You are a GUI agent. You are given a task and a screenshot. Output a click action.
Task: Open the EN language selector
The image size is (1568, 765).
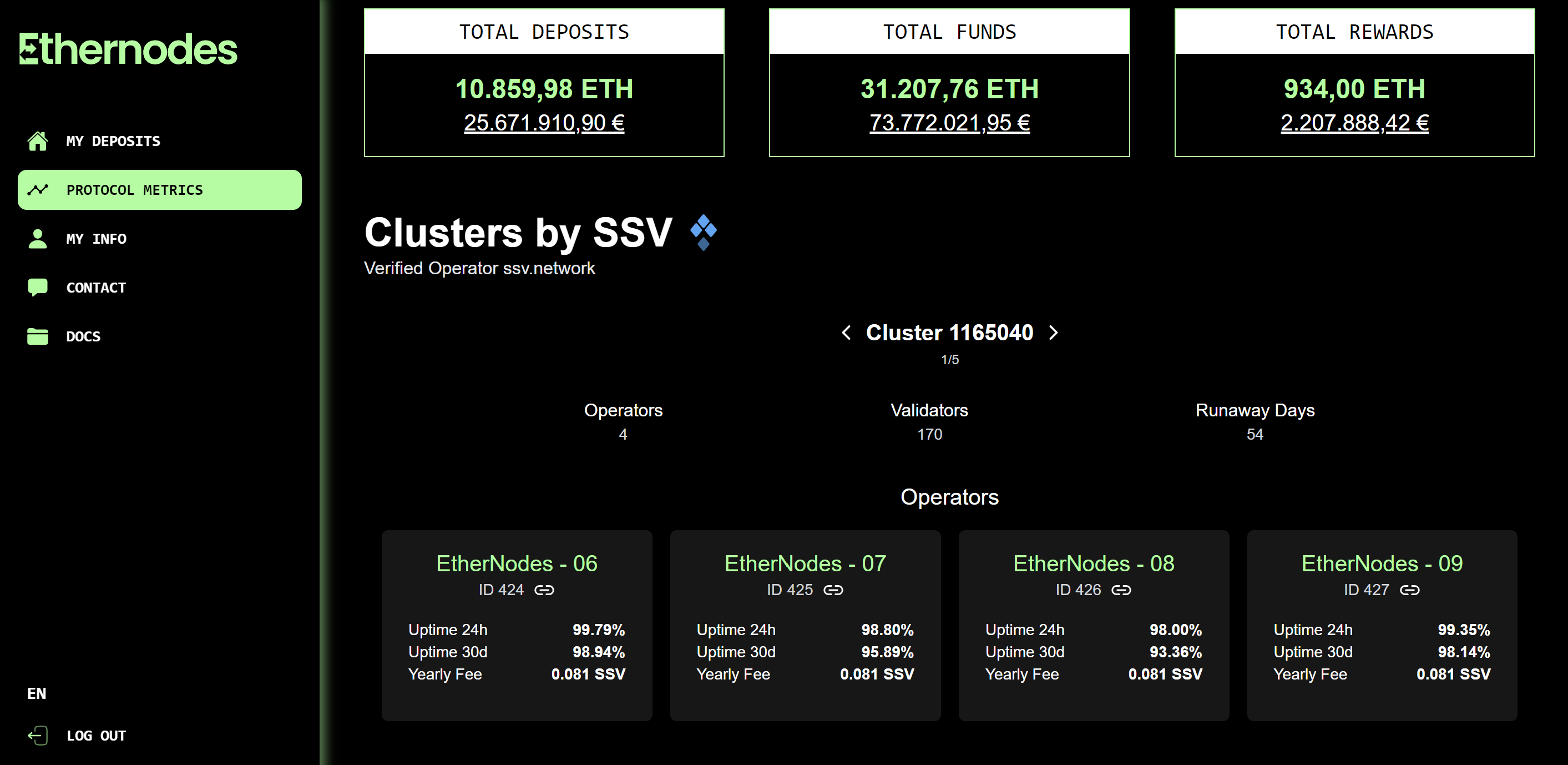tap(37, 693)
